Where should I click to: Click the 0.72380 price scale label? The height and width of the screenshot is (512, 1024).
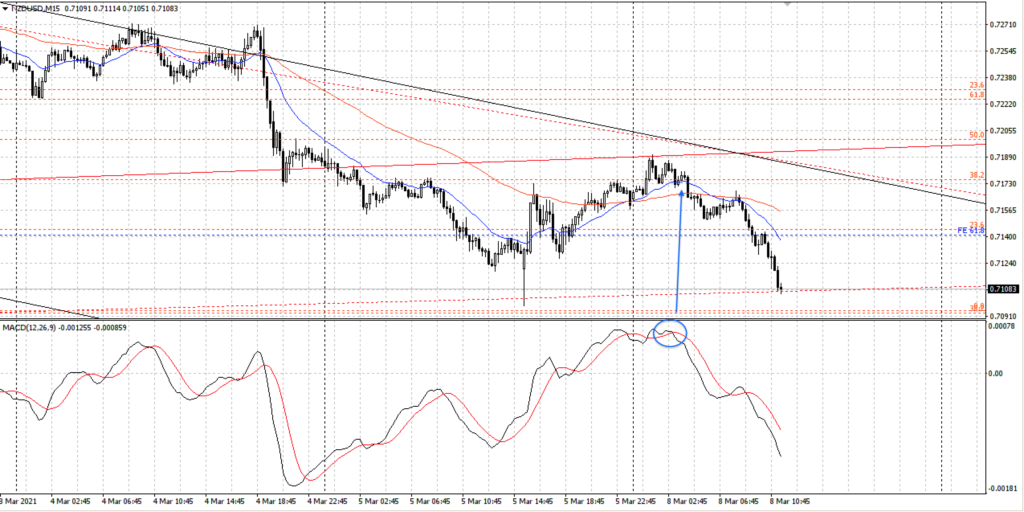pos(1002,78)
